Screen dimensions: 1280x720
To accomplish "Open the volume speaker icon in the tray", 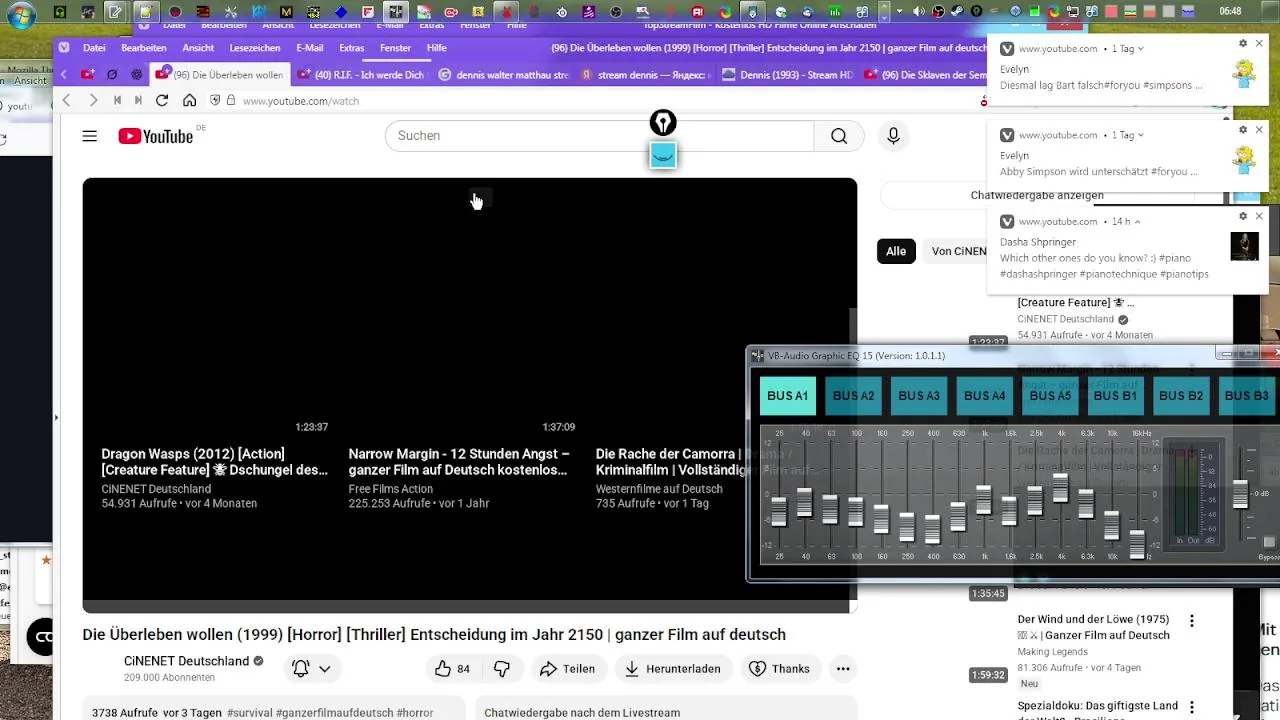I will 919,12.
